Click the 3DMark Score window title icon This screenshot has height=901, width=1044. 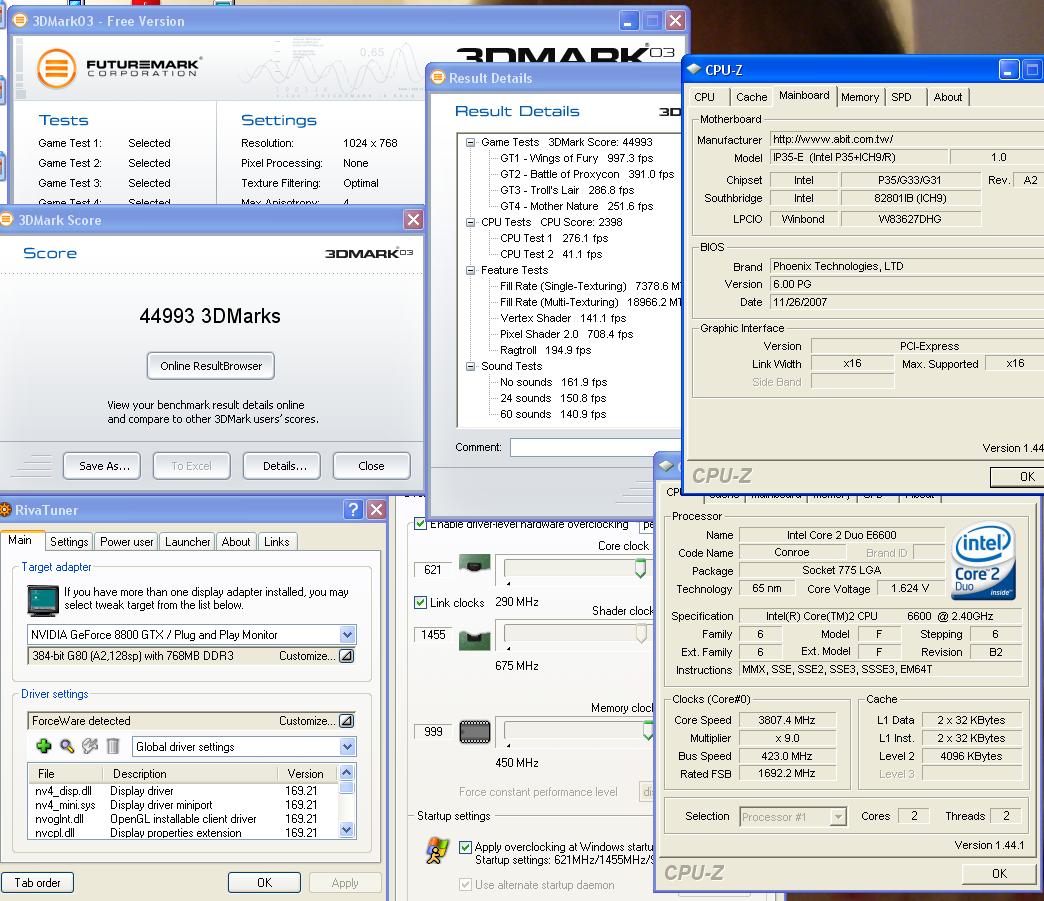tap(6, 220)
